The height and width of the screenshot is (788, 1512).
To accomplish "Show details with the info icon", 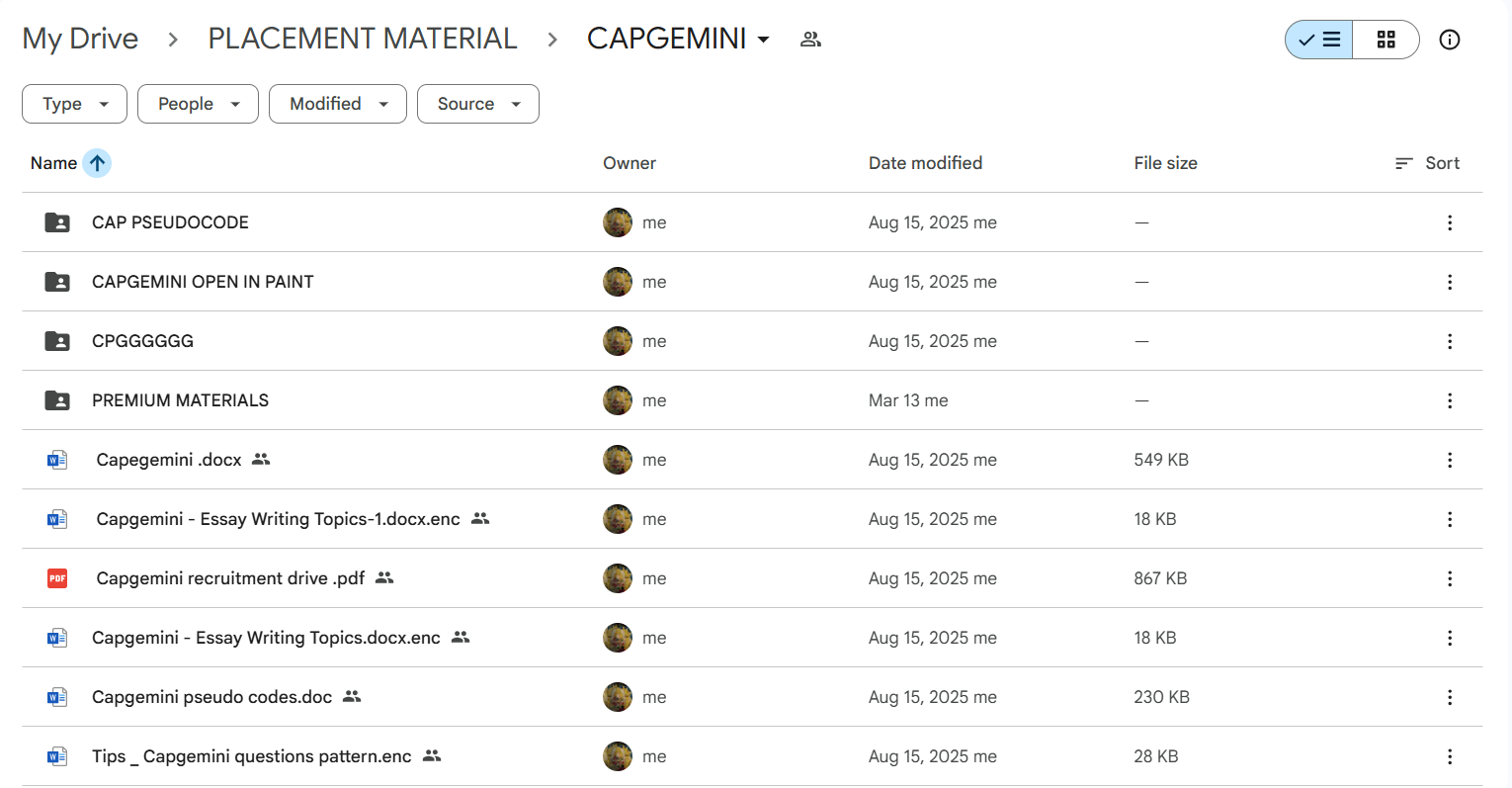I will point(1450,40).
